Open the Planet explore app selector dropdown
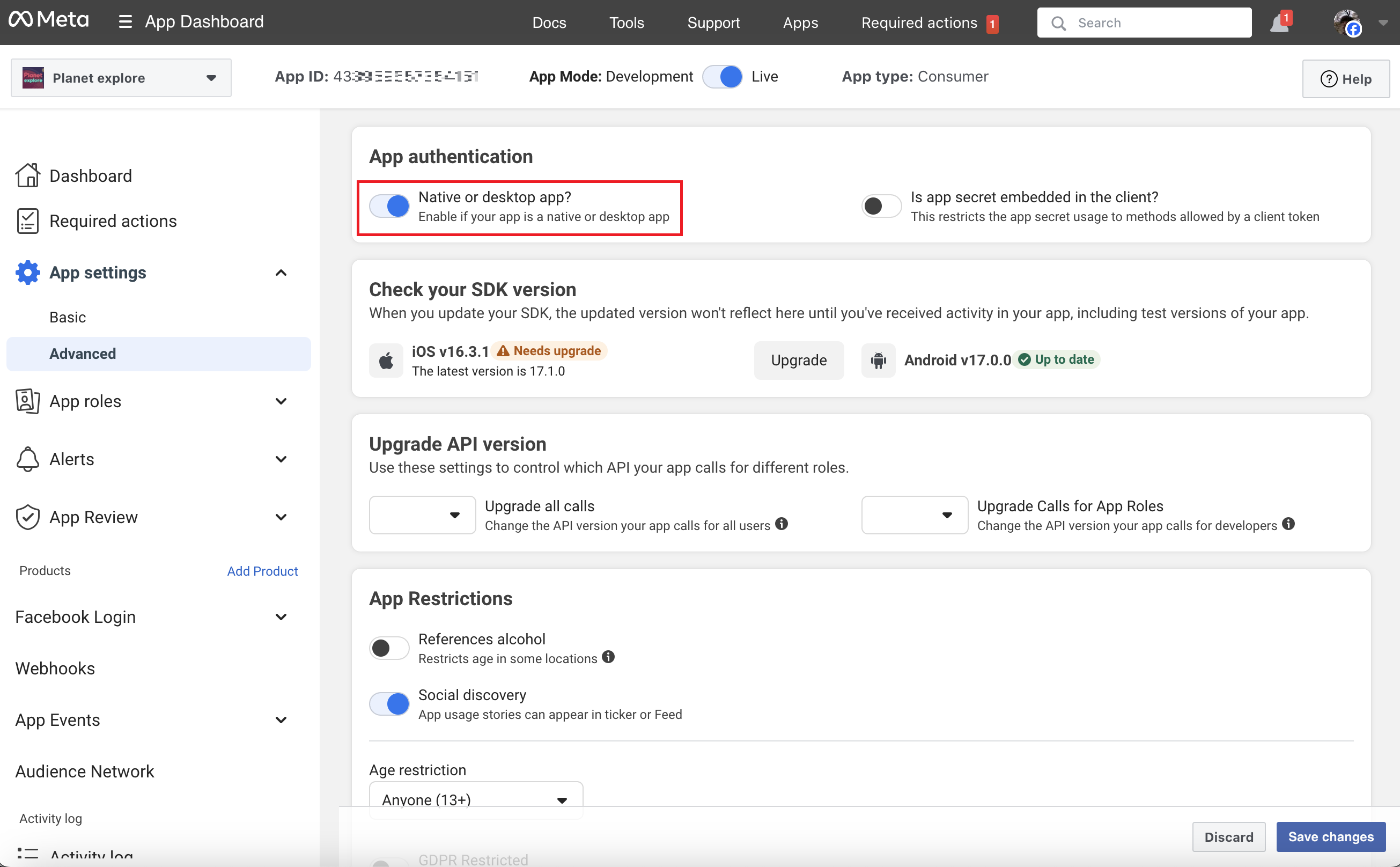1400x867 pixels. tap(121, 78)
